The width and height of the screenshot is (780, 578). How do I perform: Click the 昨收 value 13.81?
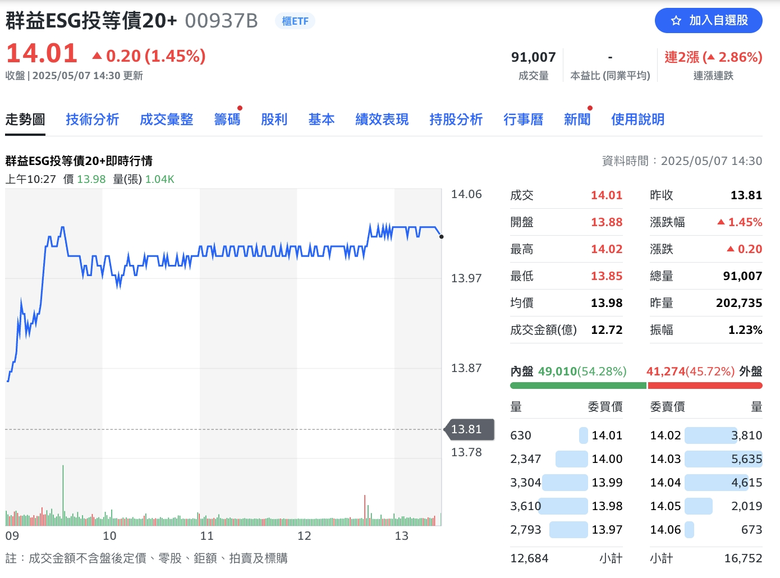[x=746, y=195]
